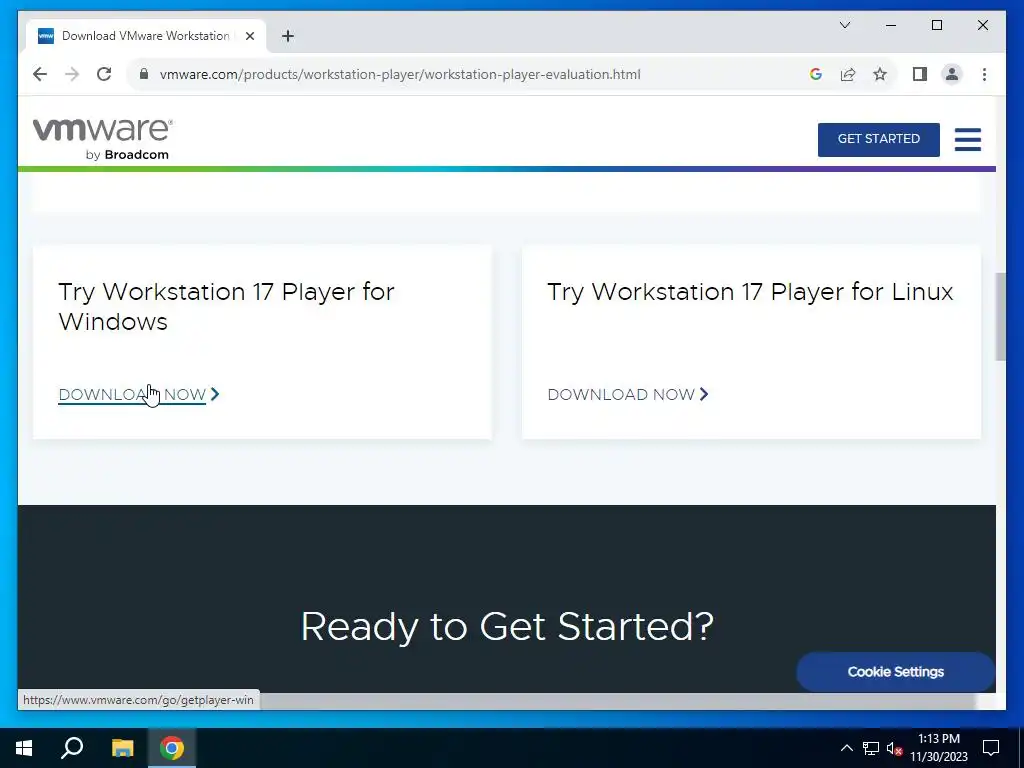Click chevron next to Windows DOWNLOAD NOW
This screenshot has width=1024, height=768.
click(x=215, y=394)
